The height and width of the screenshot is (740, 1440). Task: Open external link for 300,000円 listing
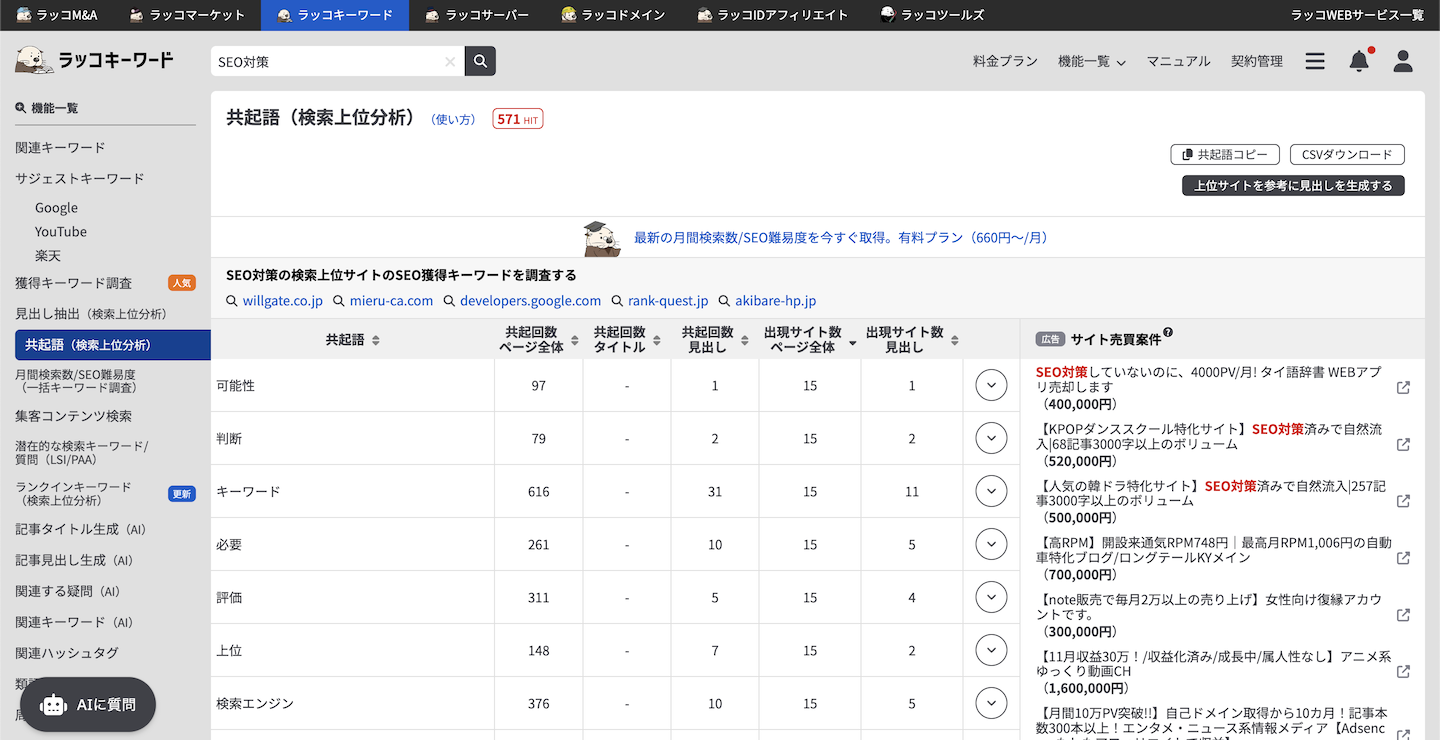1403,615
